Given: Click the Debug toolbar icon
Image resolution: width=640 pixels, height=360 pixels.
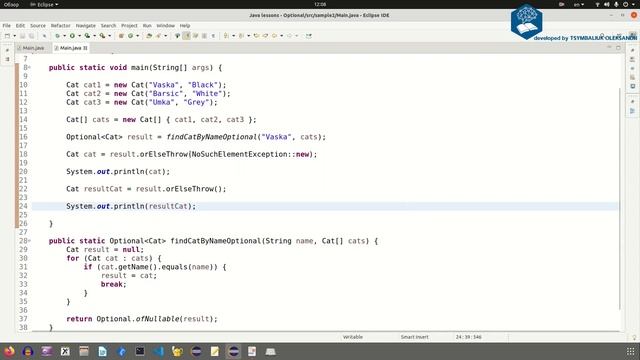Looking at the screenshot, I should [x=58, y=36].
